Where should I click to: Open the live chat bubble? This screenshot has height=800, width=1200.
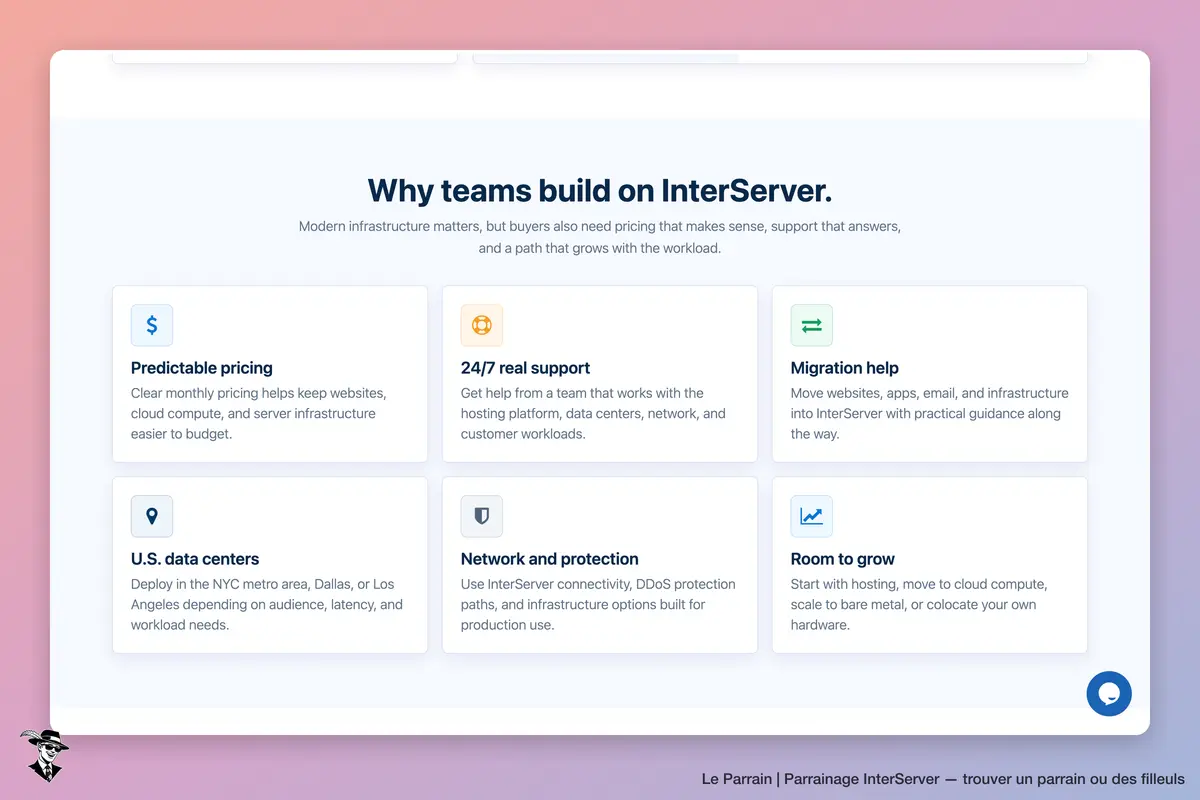pos(1109,693)
